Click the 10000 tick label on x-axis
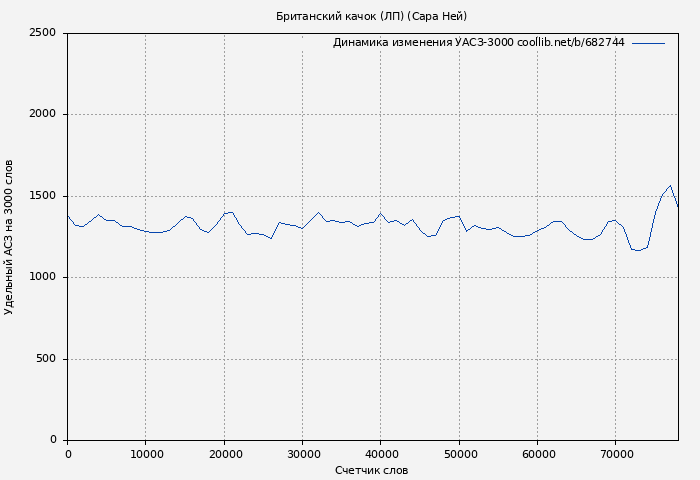The image size is (700, 480). [x=146, y=454]
